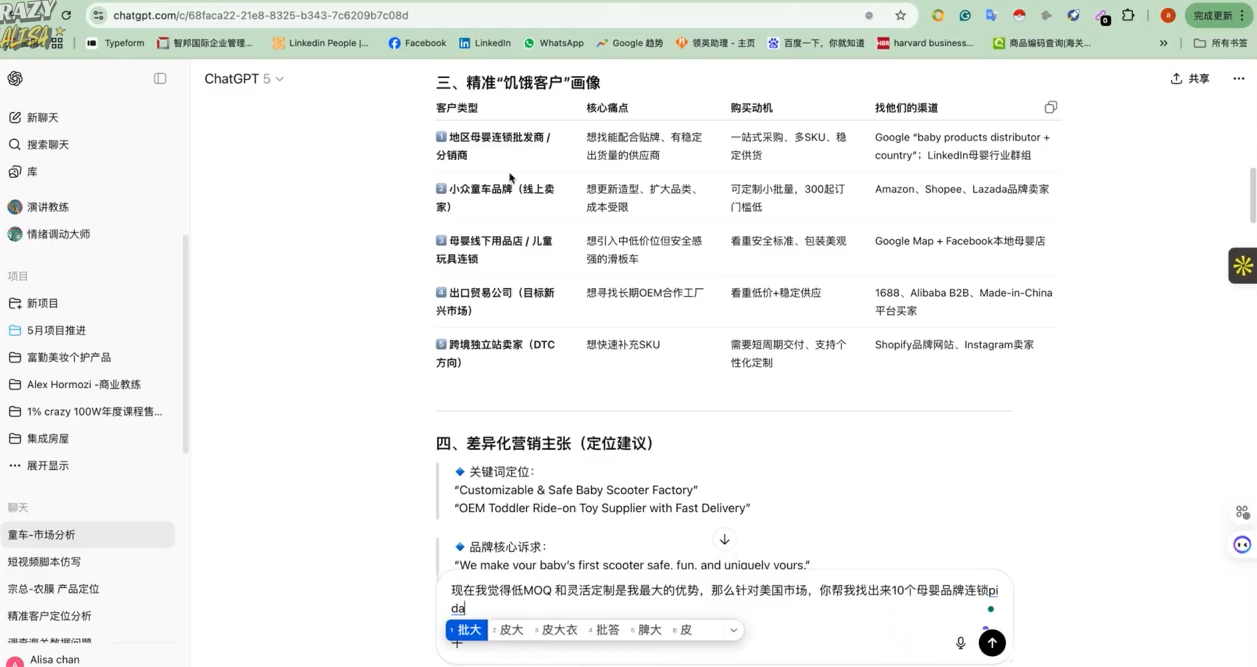
Task: Open the ChatGPT 5 model dropdown
Action: pyautogui.click(x=244, y=78)
